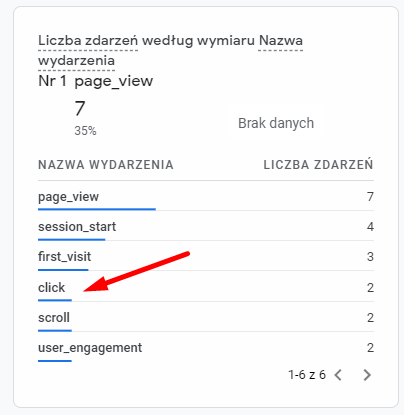
Task: Go to the previous page arrow
Action: click(x=338, y=375)
